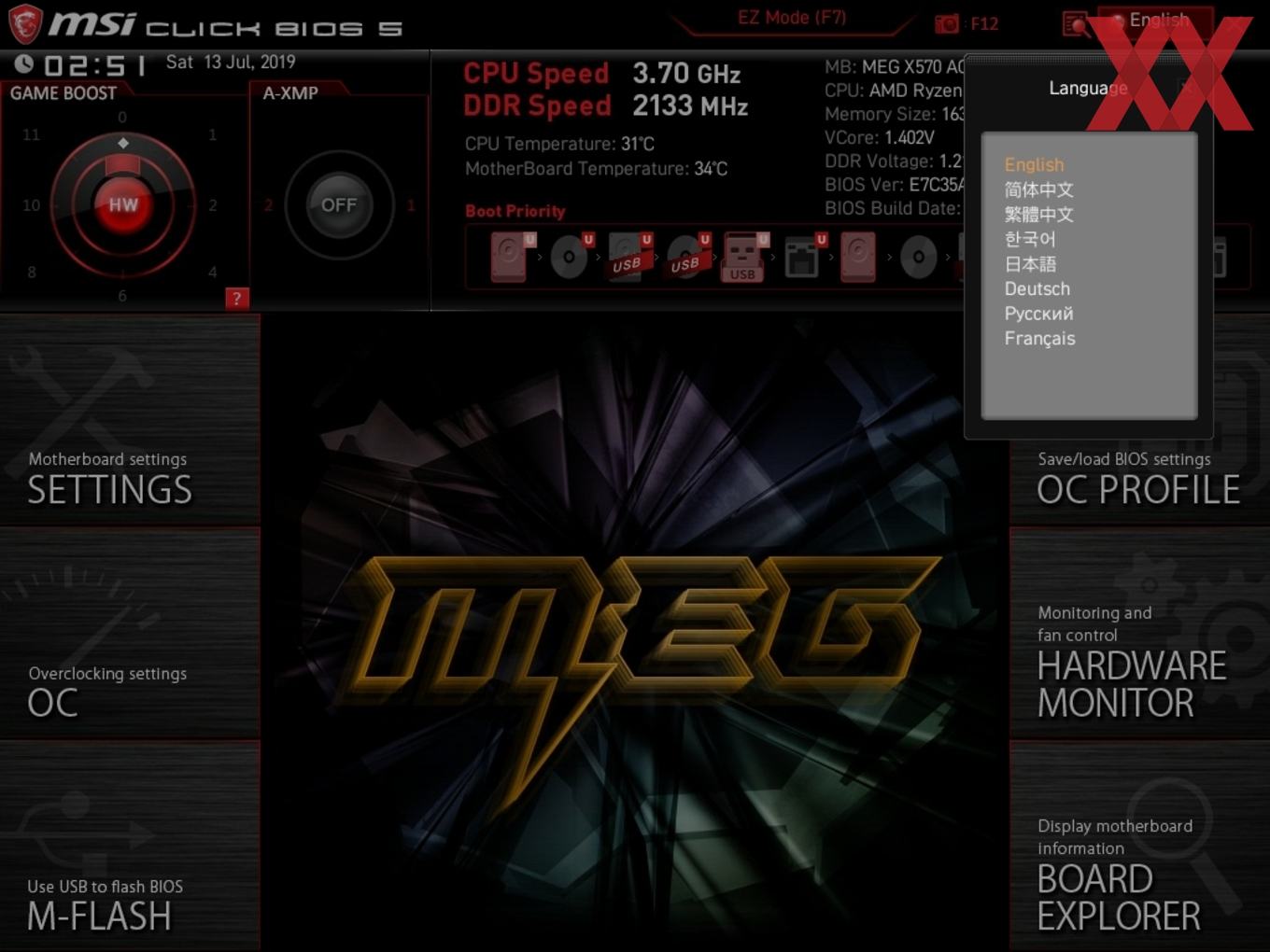Image resolution: width=1270 pixels, height=952 pixels.
Task: Click A-XMP profile number 1
Action: tap(411, 205)
